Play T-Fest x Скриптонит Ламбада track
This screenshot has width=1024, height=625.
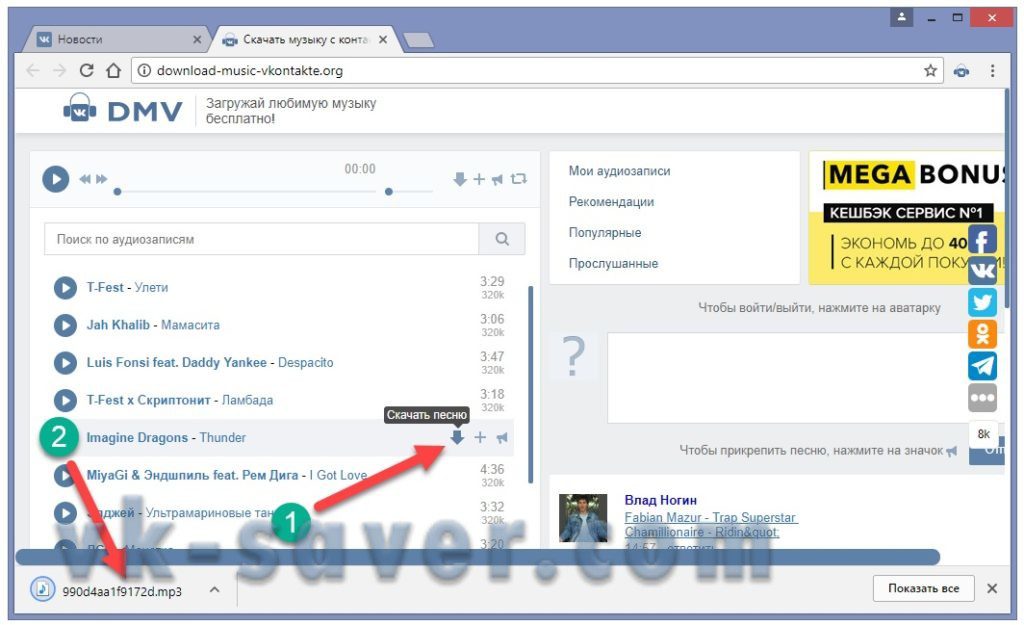click(65, 400)
